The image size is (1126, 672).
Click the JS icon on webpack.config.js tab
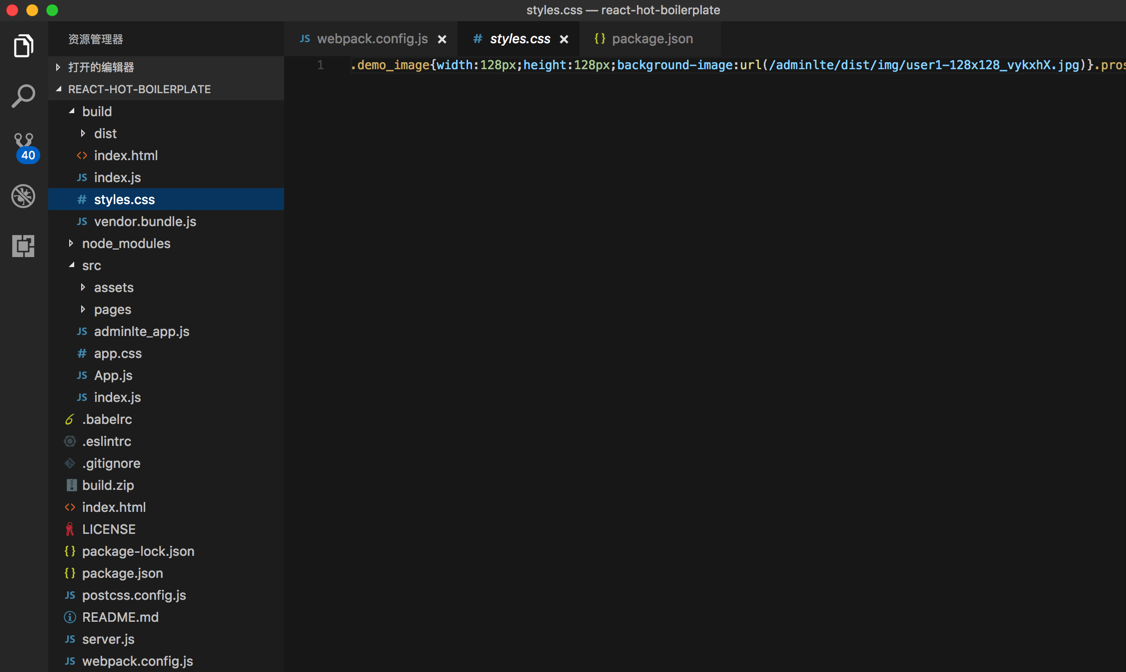[305, 39]
